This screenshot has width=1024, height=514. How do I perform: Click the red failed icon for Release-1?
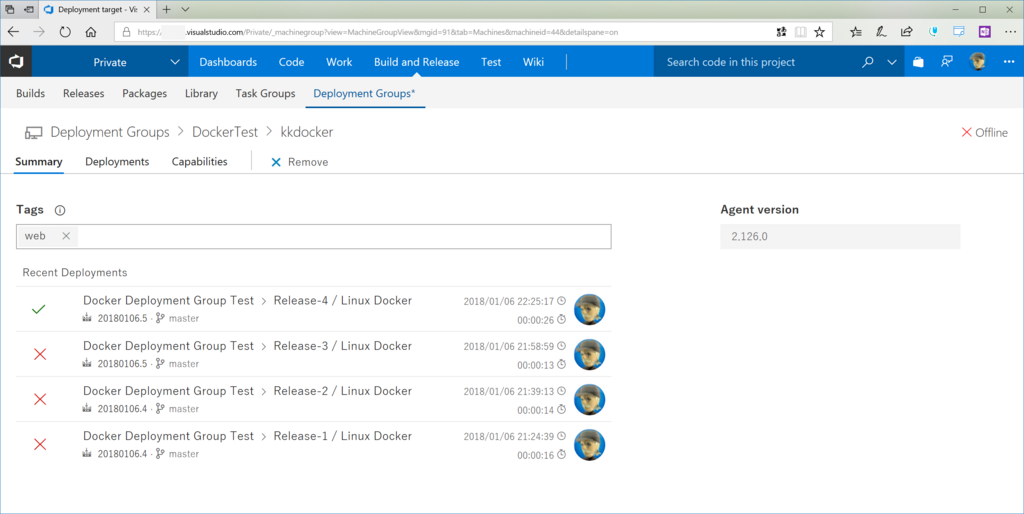click(x=40, y=444)
